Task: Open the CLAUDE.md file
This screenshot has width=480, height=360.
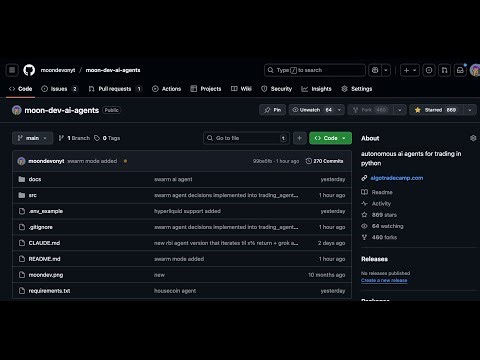Action: (x=44, y=243)
